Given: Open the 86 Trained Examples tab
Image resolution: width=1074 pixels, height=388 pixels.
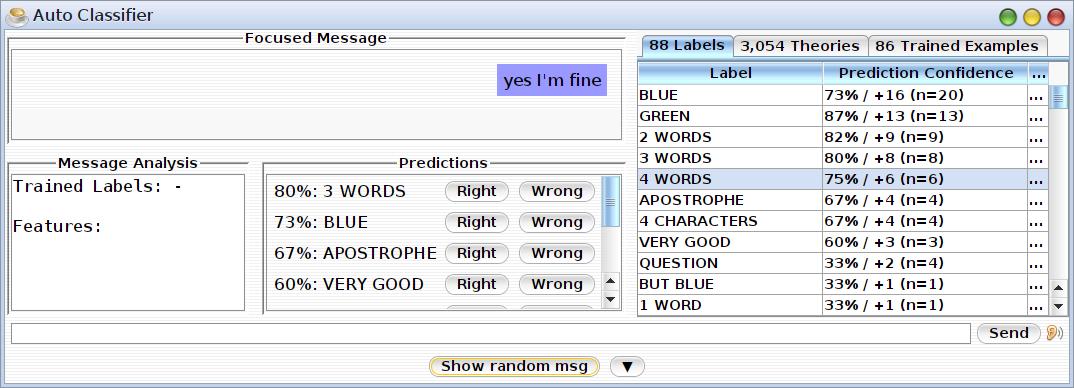Looking at the screenshot, I should [957, 46].
